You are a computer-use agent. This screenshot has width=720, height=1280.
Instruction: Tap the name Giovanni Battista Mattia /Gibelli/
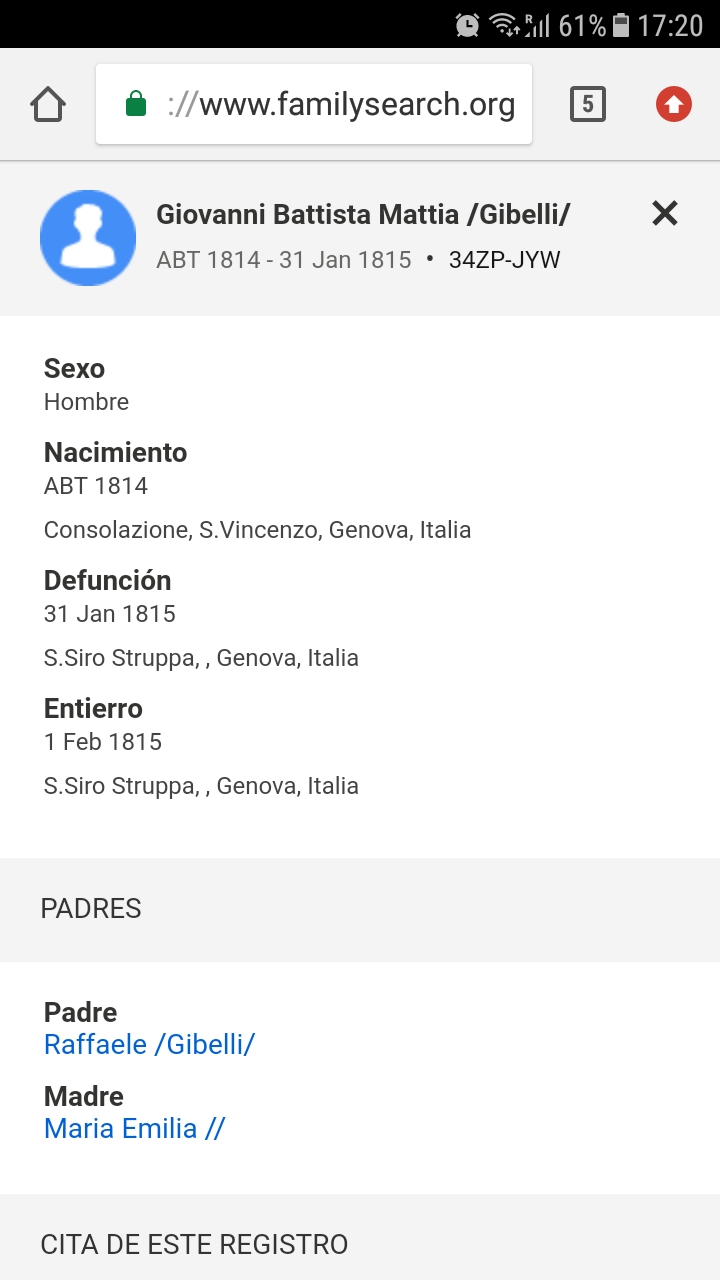(364, 214)
